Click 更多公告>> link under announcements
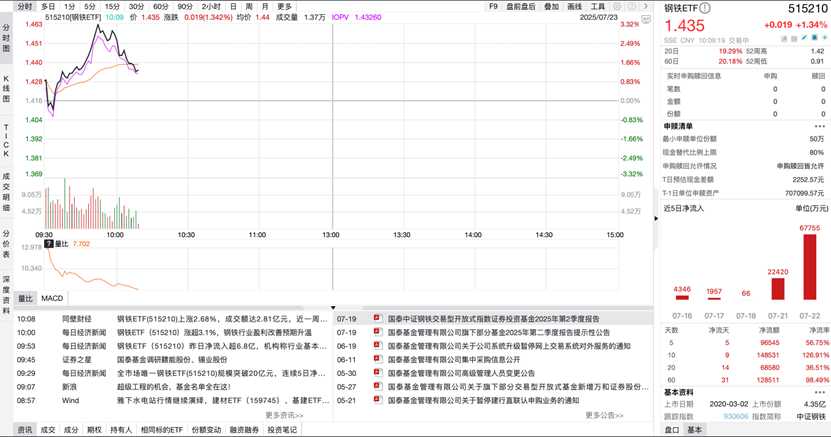Screen dimensions: 831x437 pyautogui.click(x=604, y=415)
